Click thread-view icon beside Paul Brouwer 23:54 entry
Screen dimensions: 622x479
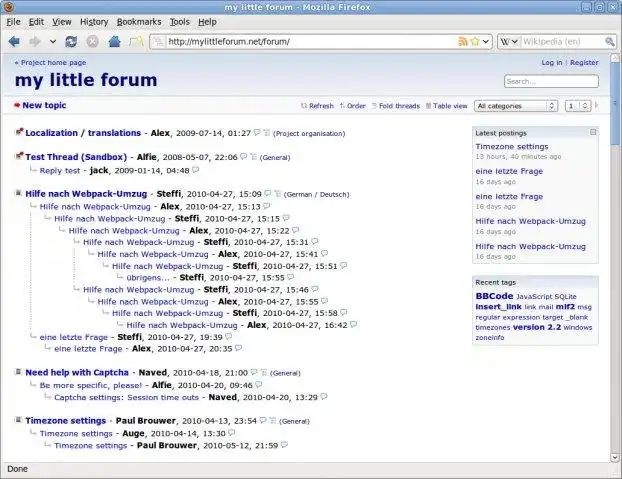273,420
